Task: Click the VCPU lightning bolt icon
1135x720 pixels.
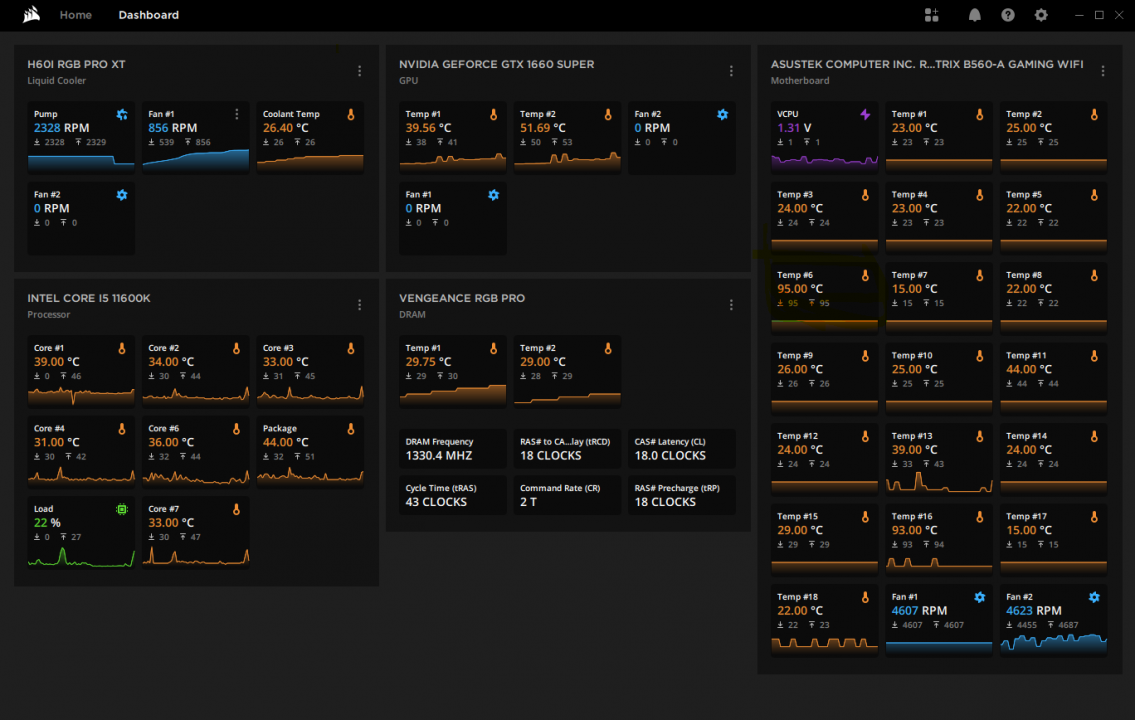Action: pos(865,114)
